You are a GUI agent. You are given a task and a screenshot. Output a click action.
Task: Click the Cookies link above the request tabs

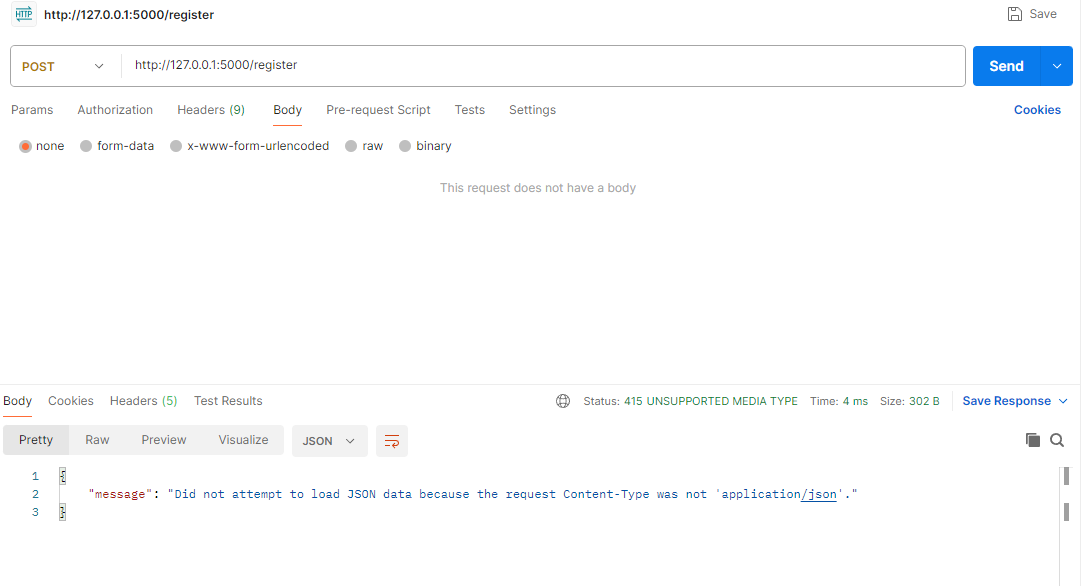(1037, 109)
